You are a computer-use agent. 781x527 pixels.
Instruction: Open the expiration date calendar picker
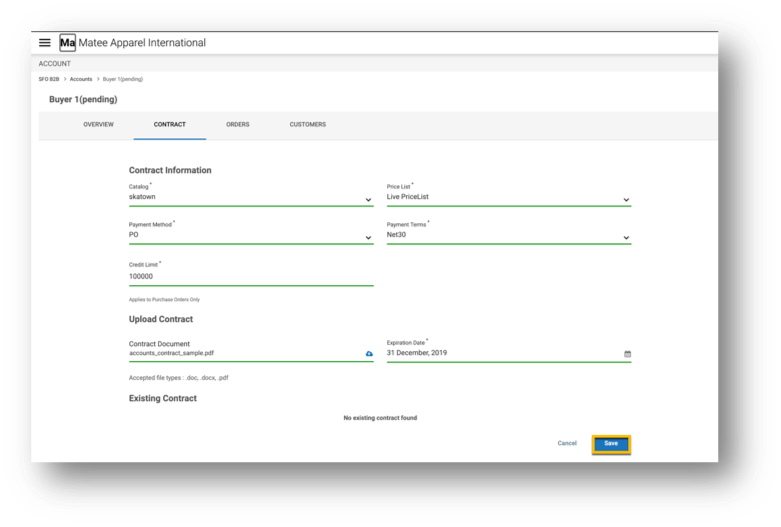click(x=627, y=354)
